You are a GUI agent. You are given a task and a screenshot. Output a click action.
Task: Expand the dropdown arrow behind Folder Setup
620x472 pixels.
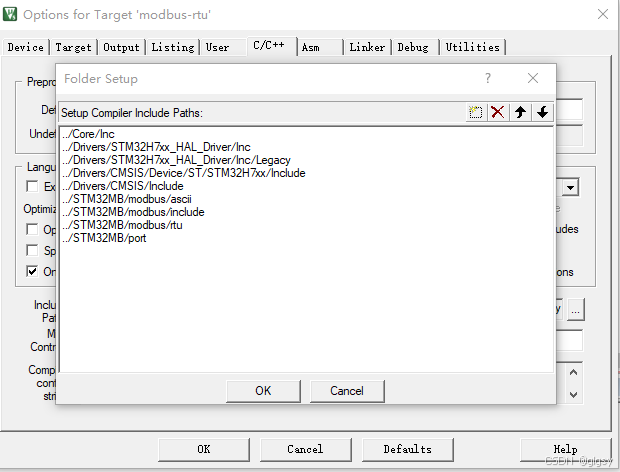click(x=570, y=187)
